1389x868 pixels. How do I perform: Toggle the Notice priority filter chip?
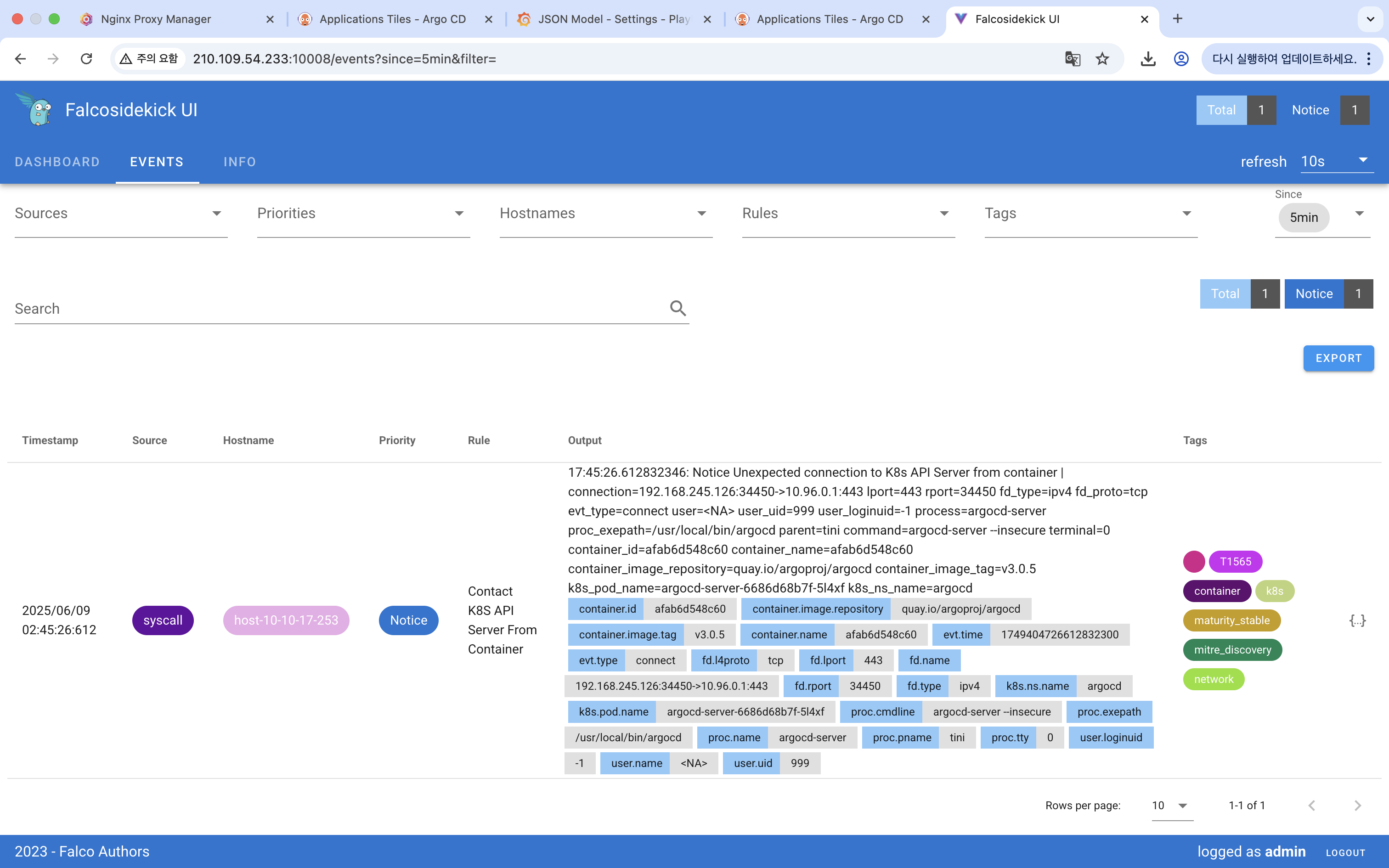click(408, 620)
